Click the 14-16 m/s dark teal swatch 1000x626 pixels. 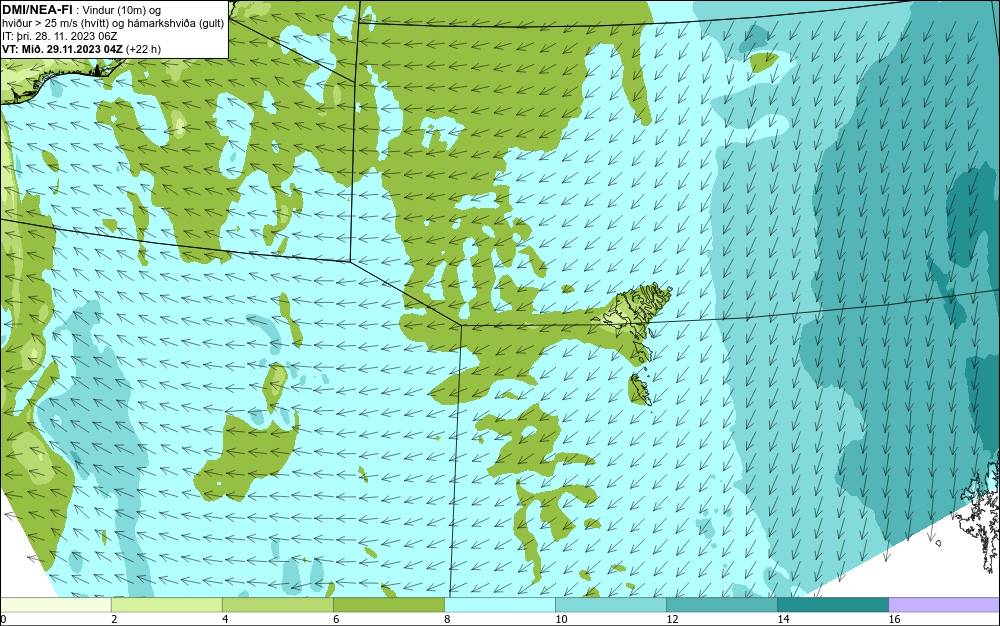[x=832, y=604]
